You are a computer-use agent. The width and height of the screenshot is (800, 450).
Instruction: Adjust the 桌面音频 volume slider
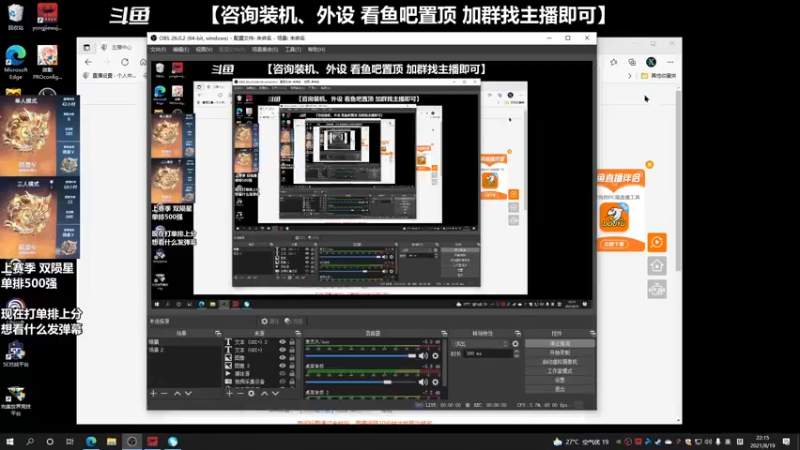(x=361, y=382)
